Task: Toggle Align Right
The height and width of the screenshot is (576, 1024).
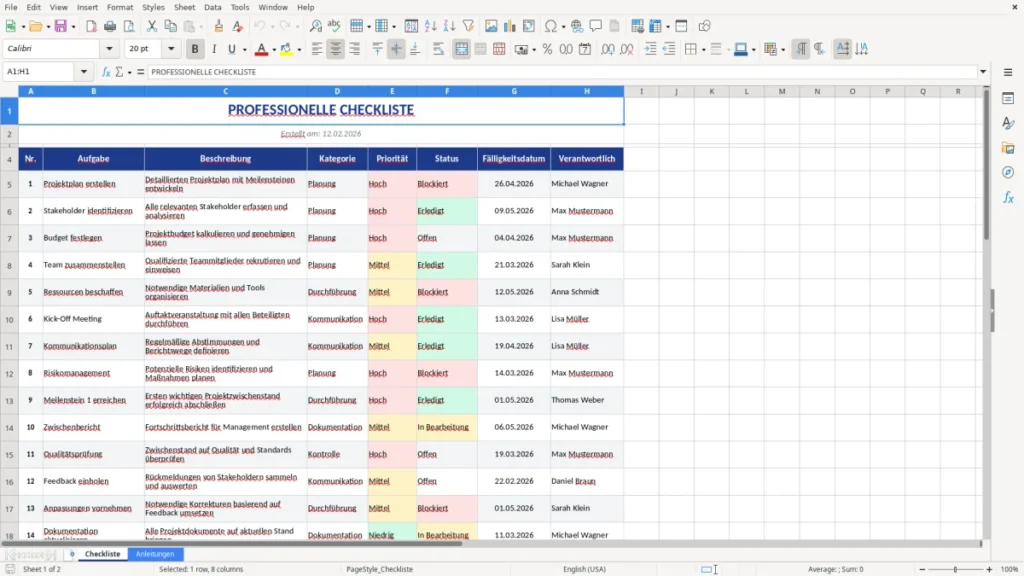Action: pyautogui.click(x=355, y=49)
